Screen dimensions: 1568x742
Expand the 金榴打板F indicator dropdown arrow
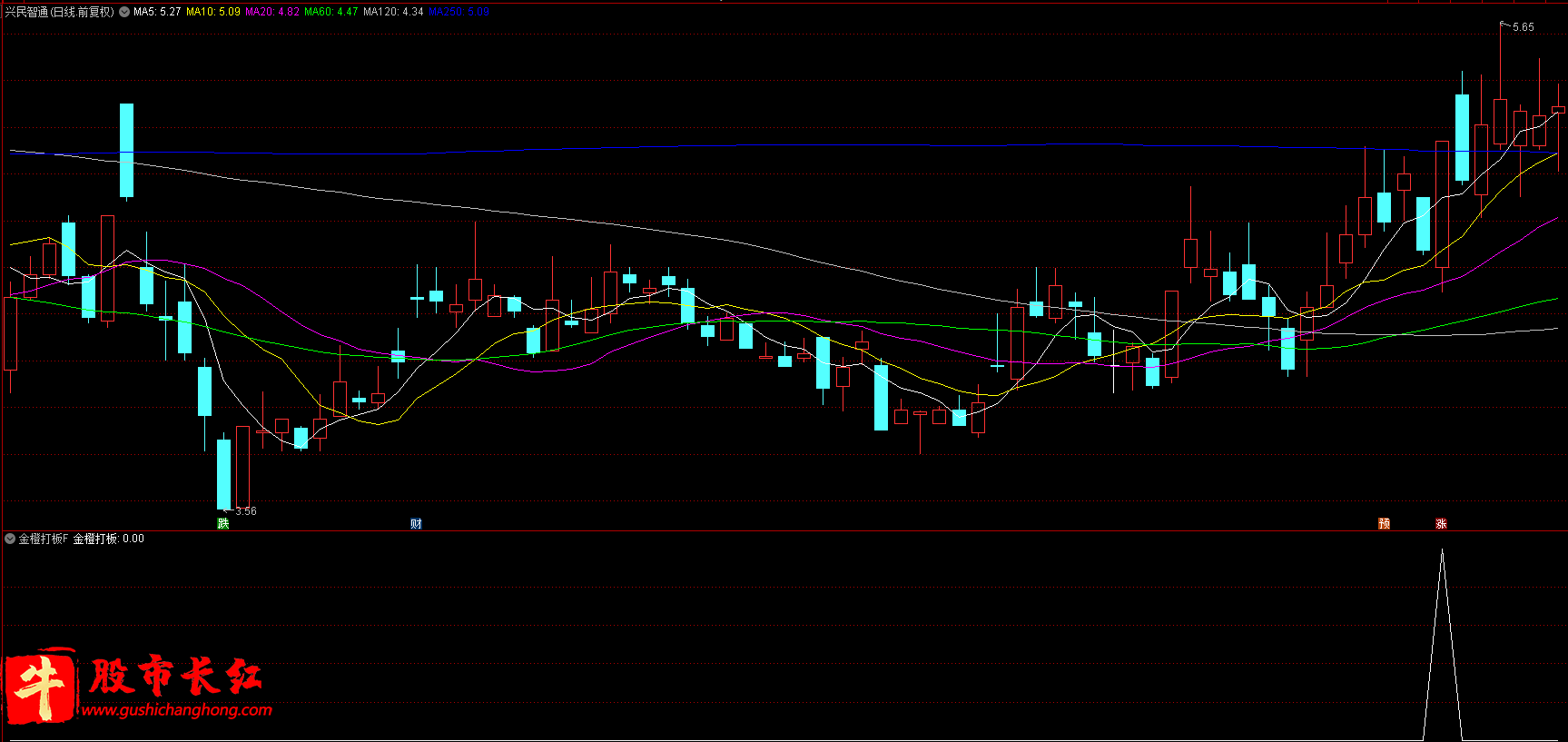coord(10,539)
